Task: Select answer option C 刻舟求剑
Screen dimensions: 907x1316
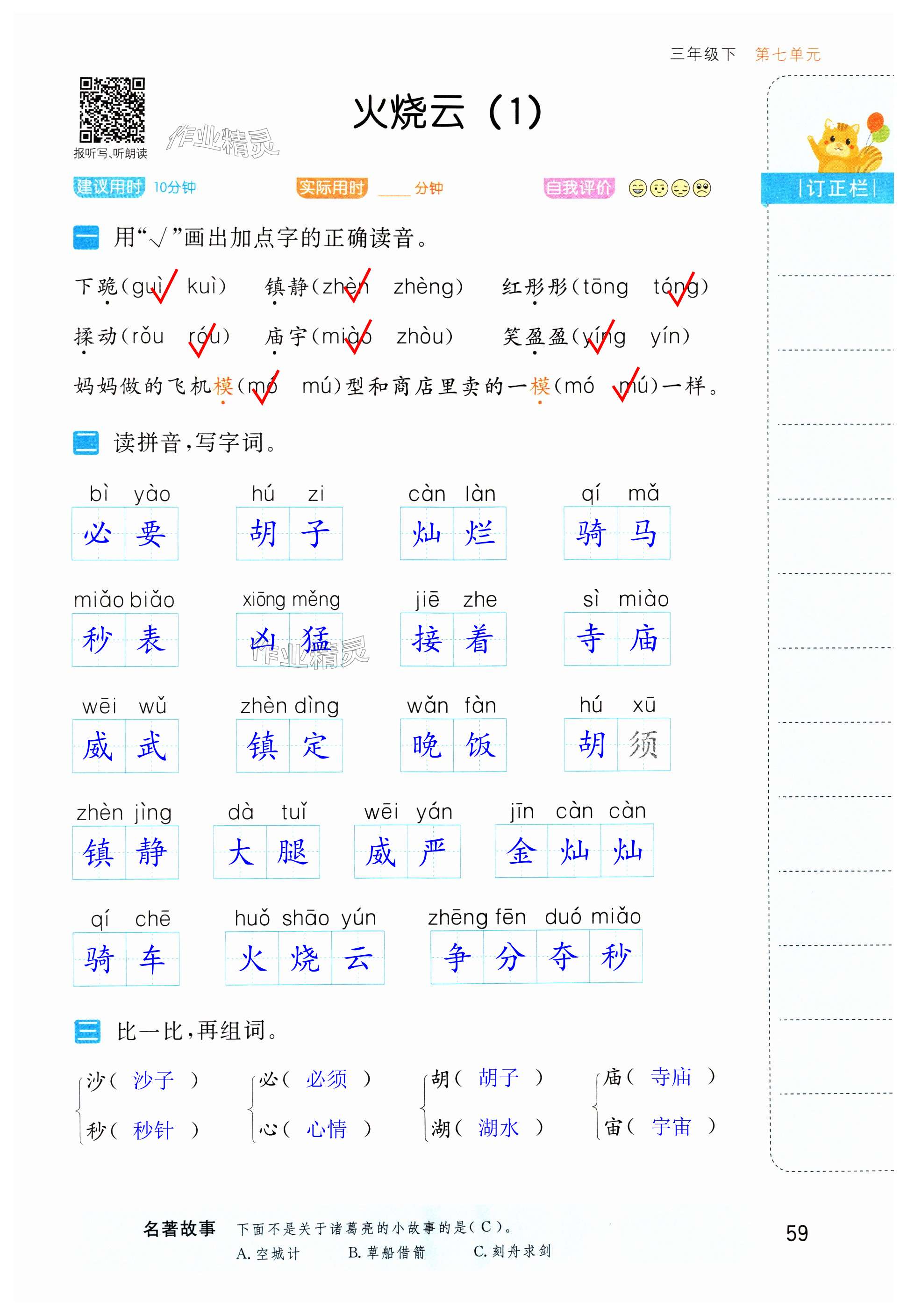Action: click(512, 1251)
